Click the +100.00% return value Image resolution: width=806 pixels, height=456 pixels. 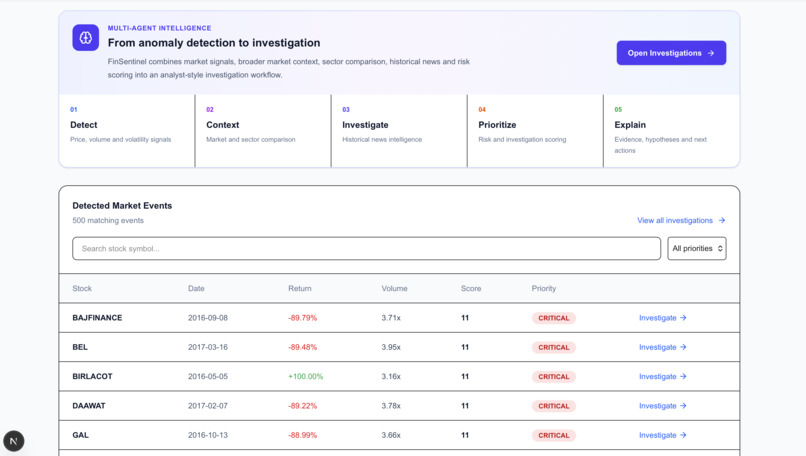click(305, 376)
